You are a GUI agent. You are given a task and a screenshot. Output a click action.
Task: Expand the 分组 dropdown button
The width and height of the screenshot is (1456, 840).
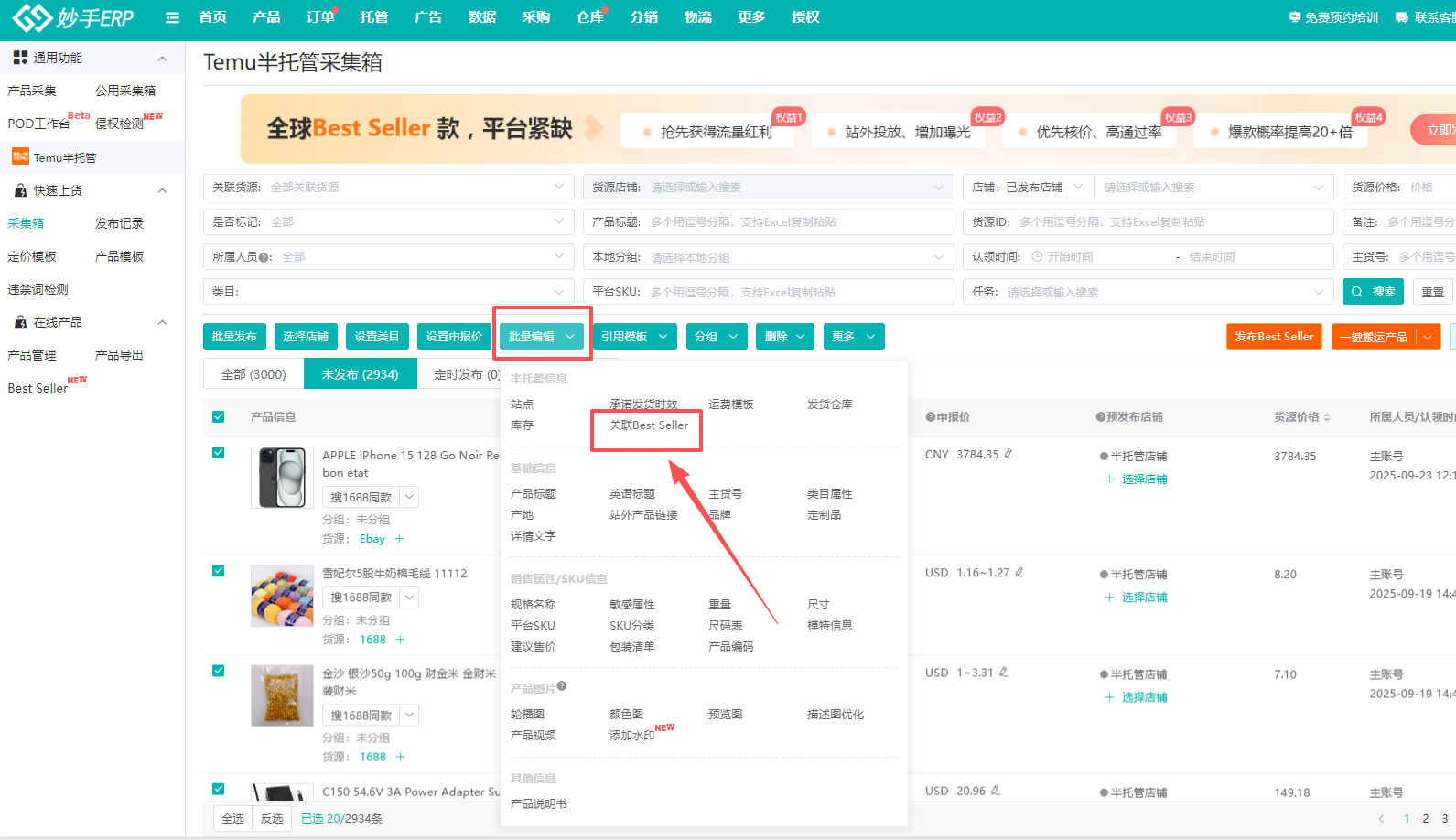point(717,337)
